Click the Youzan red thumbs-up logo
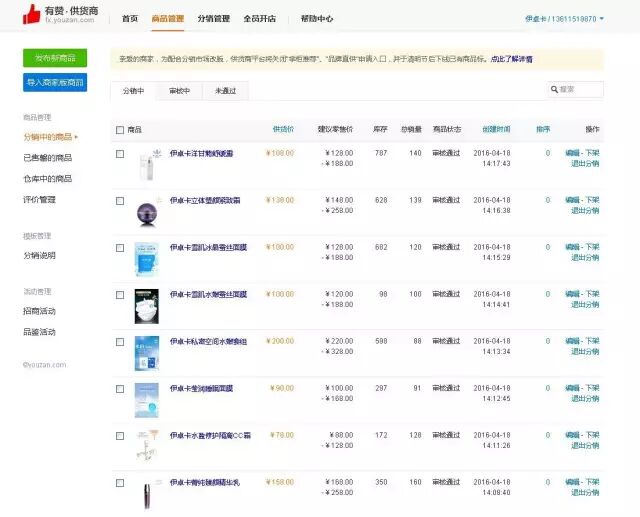Viewport: 640px width, 517px height. (x=31, y=14)
